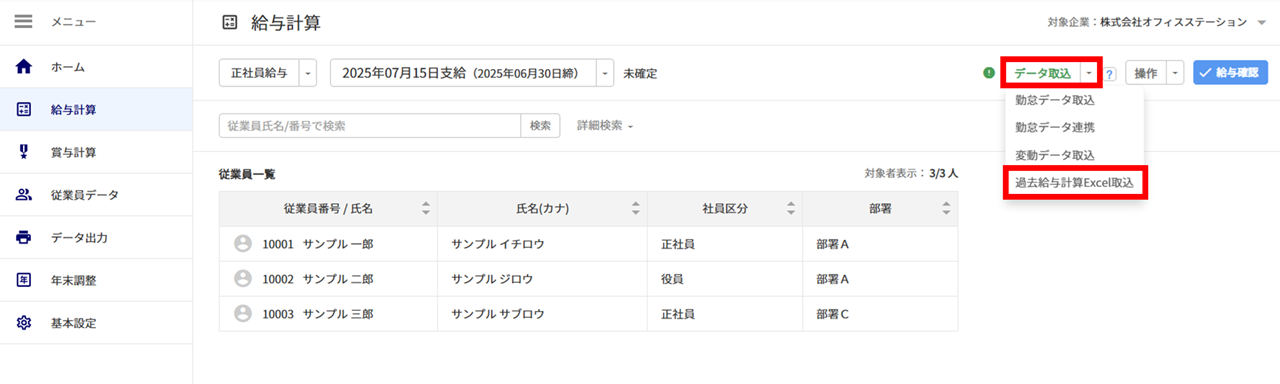Click the 未確定 status text
Image resolution: width=1280 pixels, height=384 pixels.
click(640, 74)
